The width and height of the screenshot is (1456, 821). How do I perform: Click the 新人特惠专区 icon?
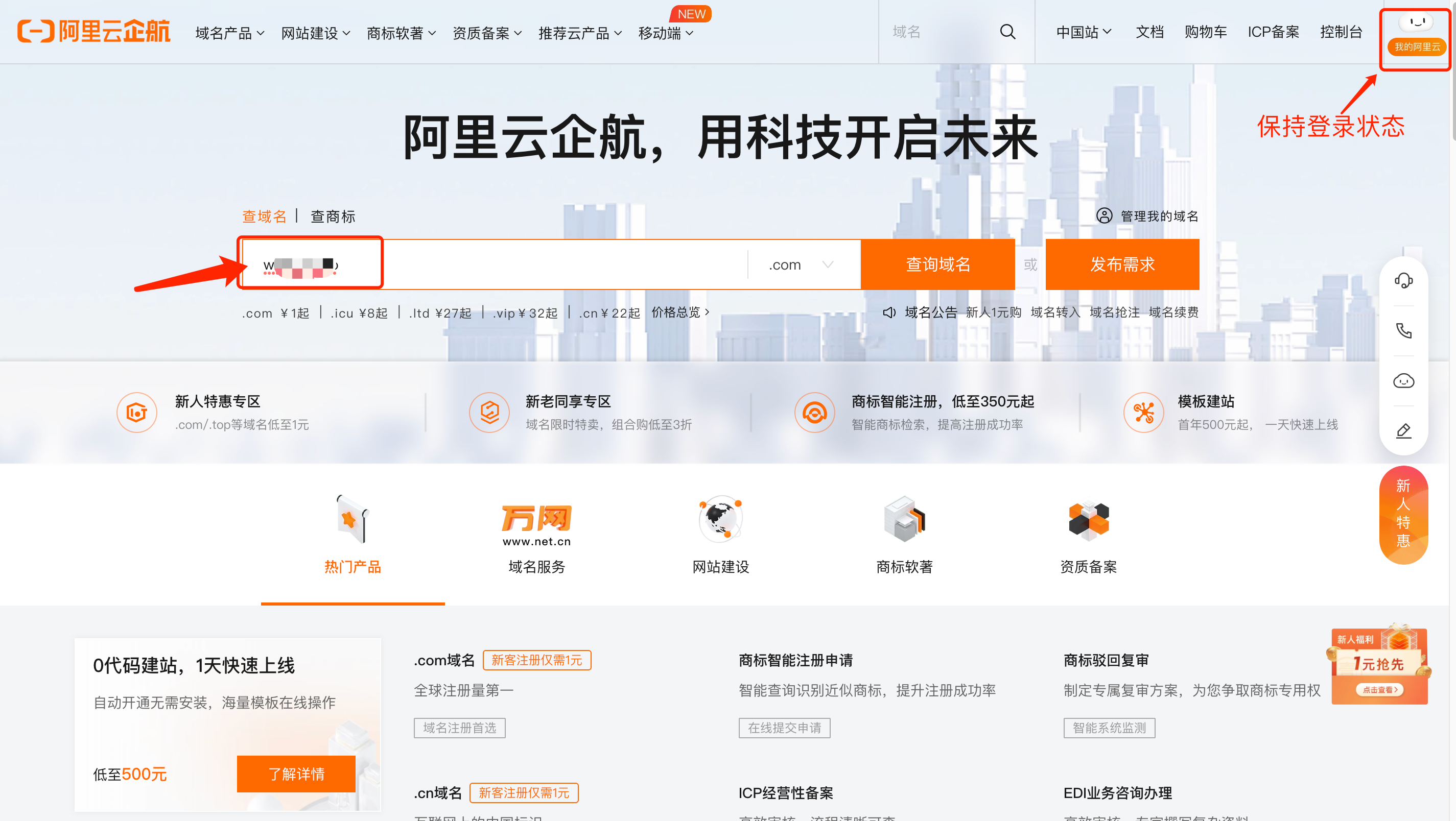click(x=137, y=413)
